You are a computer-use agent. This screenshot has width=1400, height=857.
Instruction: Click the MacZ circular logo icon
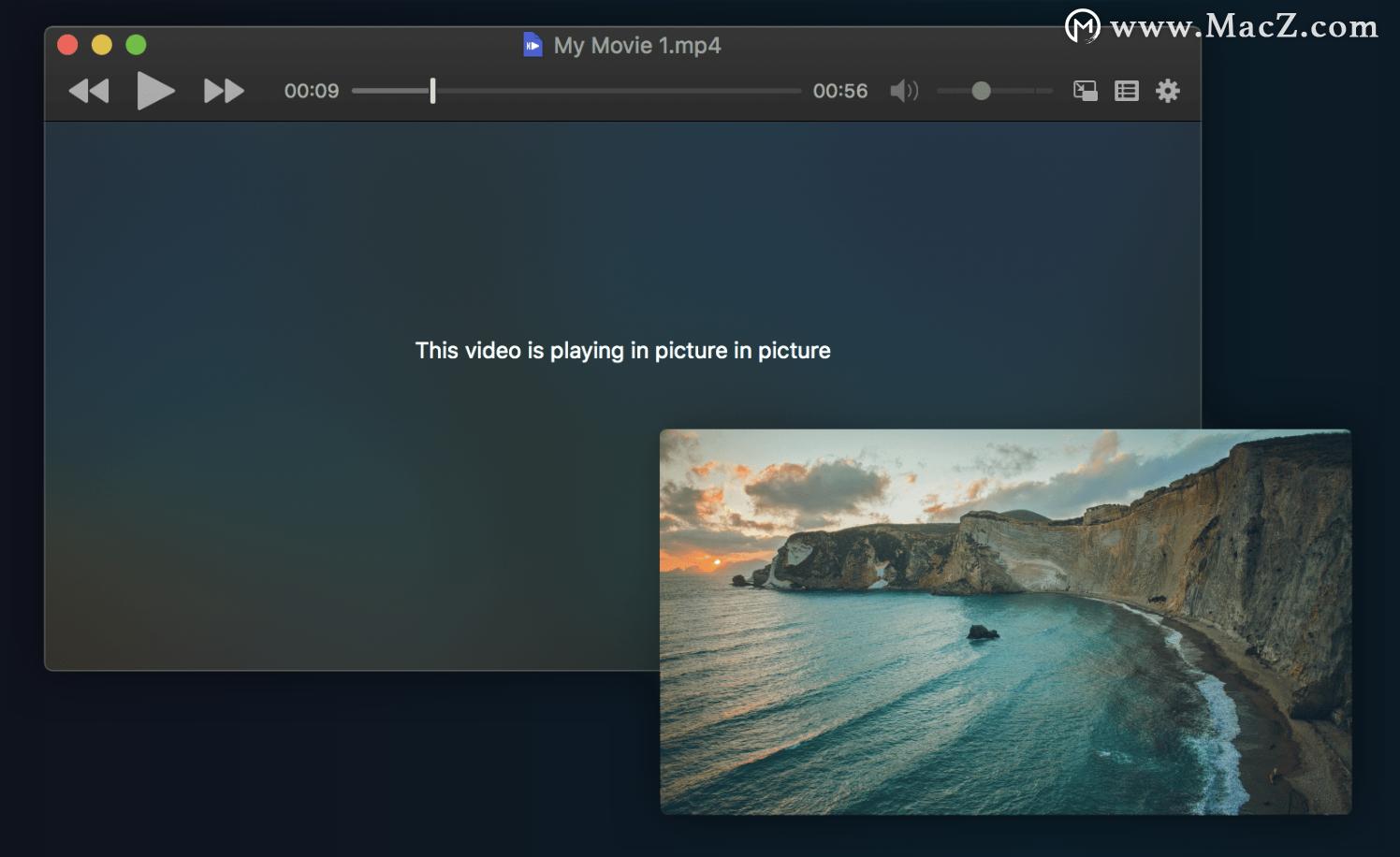pos(1083,26)
